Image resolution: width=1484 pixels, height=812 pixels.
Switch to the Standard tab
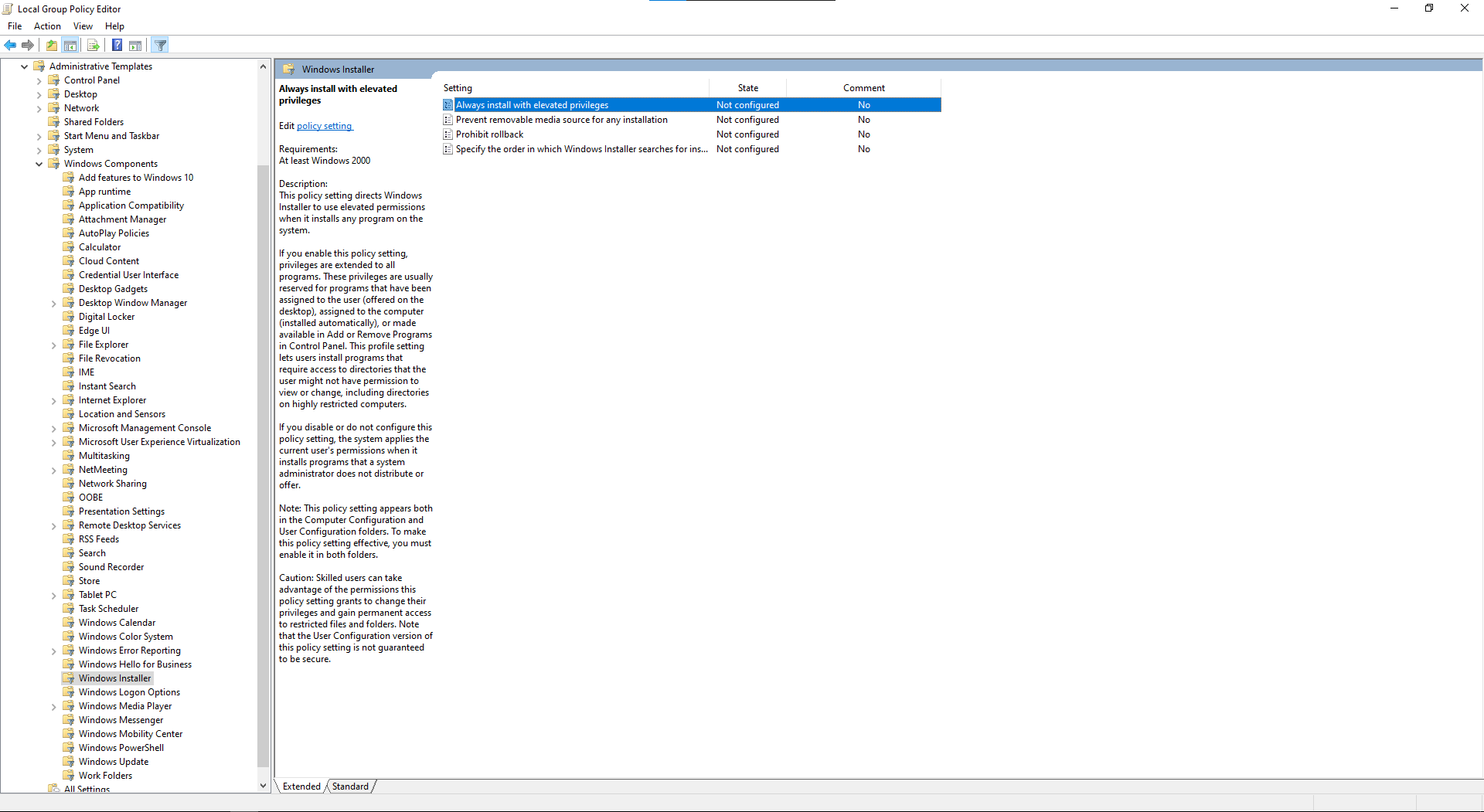[x=350, y=787]
